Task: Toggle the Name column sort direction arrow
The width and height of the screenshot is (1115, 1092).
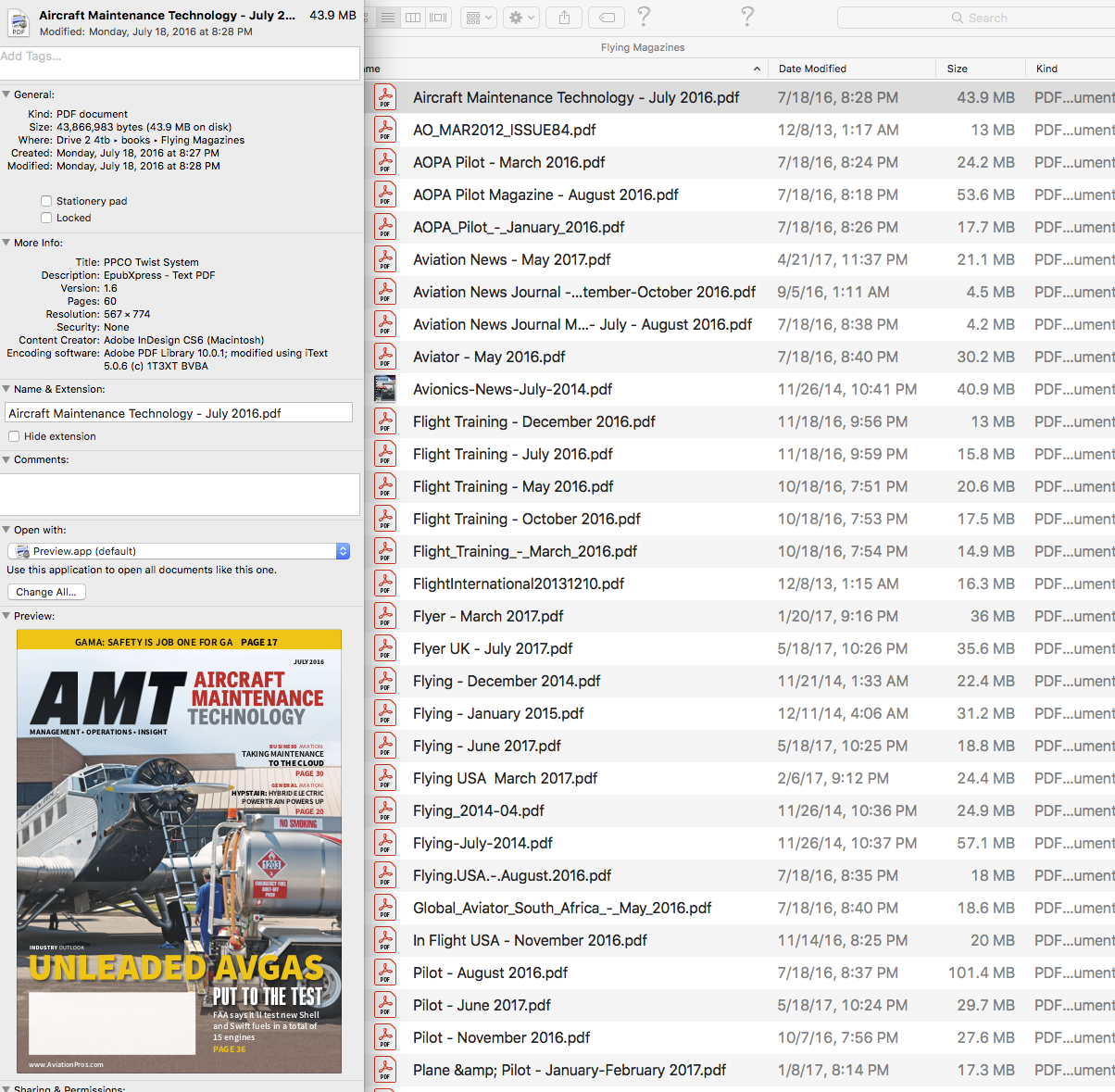Action: click(757, 69)
